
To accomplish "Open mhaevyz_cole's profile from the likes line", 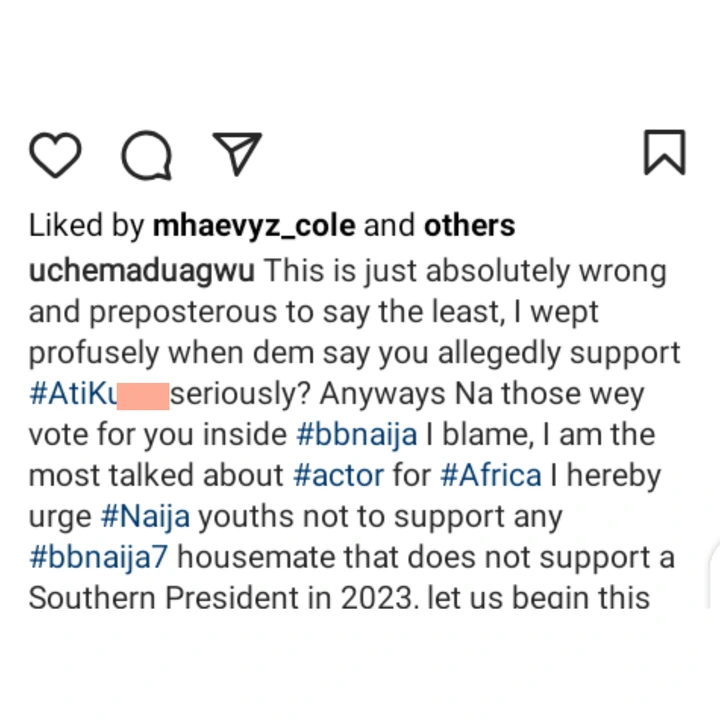I will 254,226.
